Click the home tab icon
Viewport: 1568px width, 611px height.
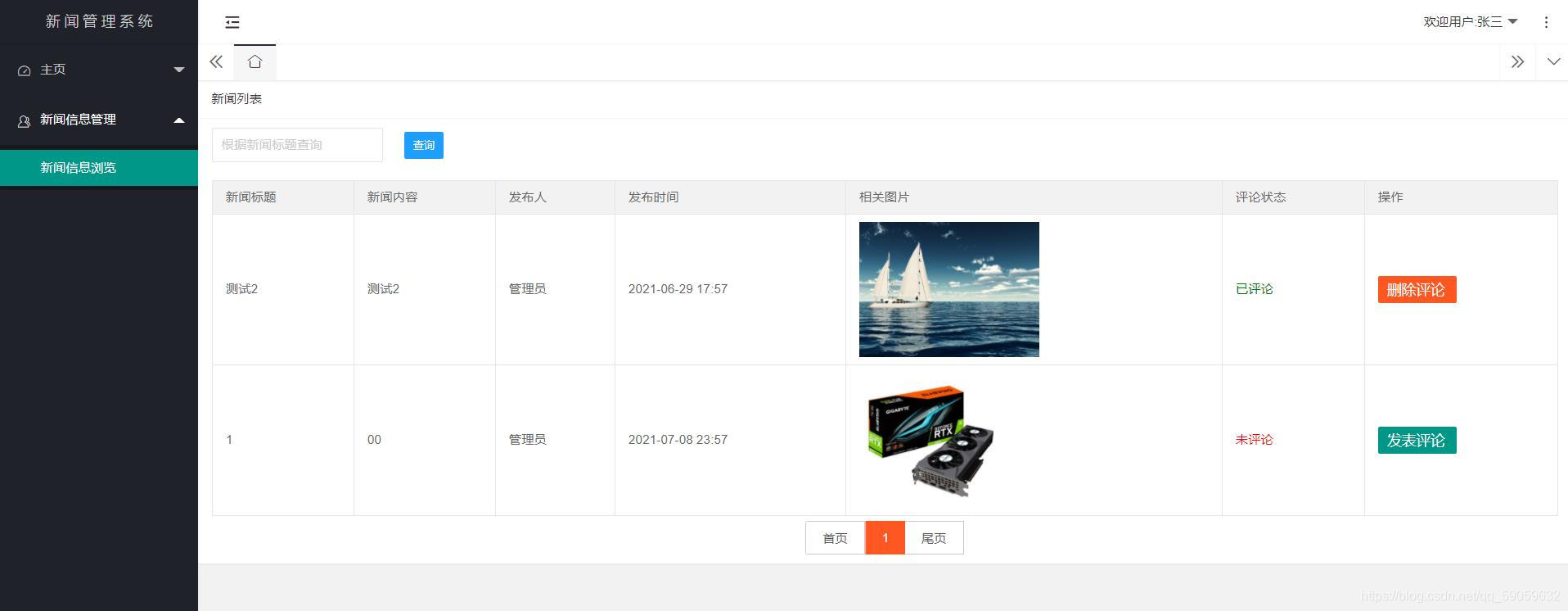coord(255,62)
